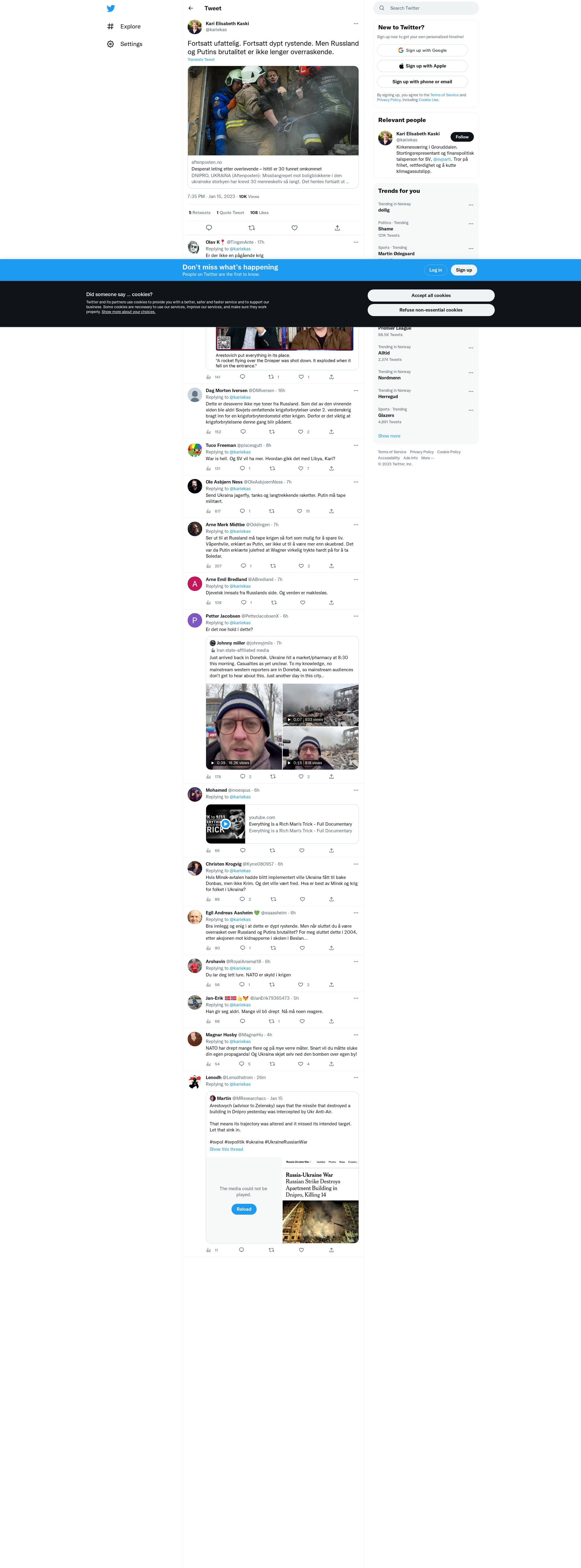Like Kari Elisabeth Kaski's main tweet

click(x=294, y=228)
